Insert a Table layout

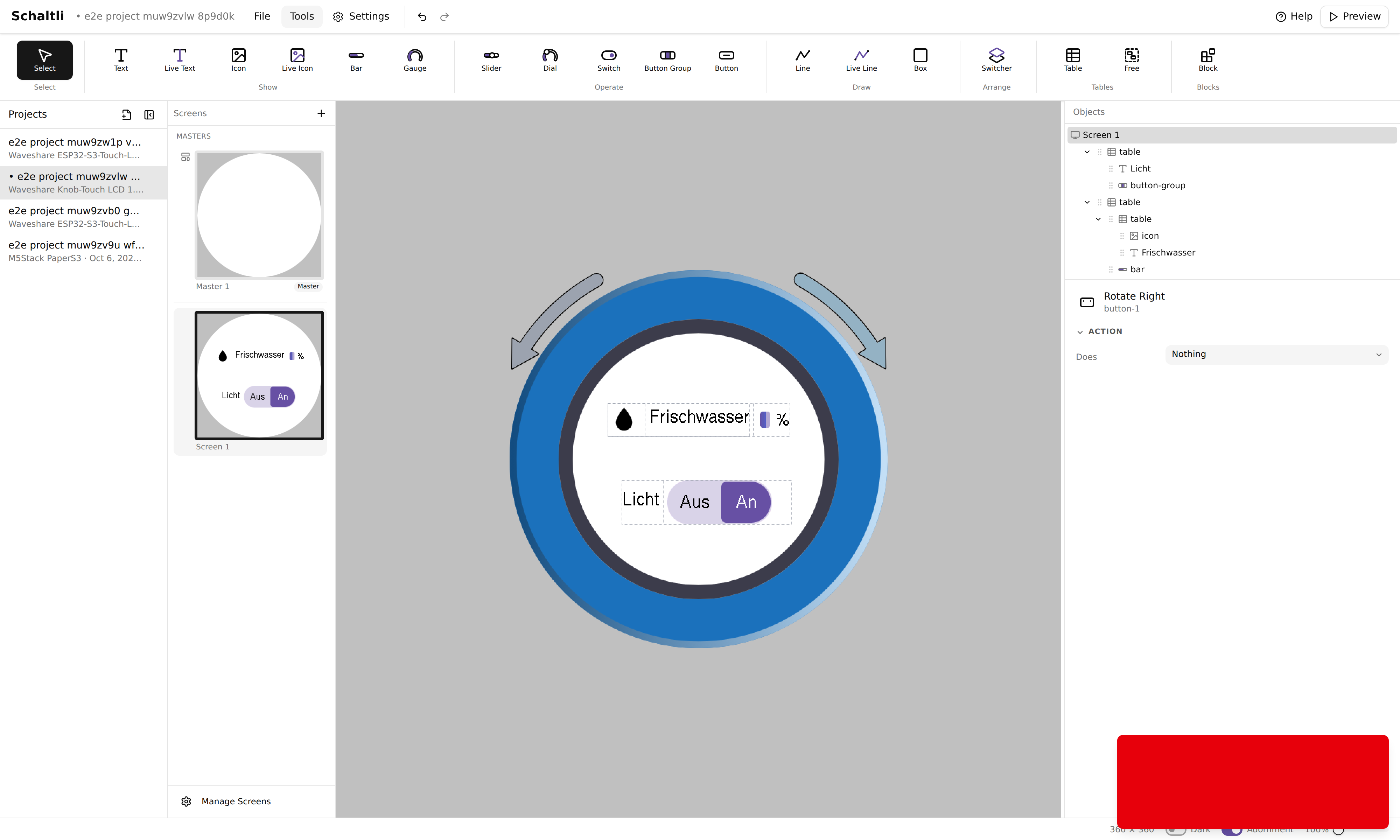(x=1073, y=60)
